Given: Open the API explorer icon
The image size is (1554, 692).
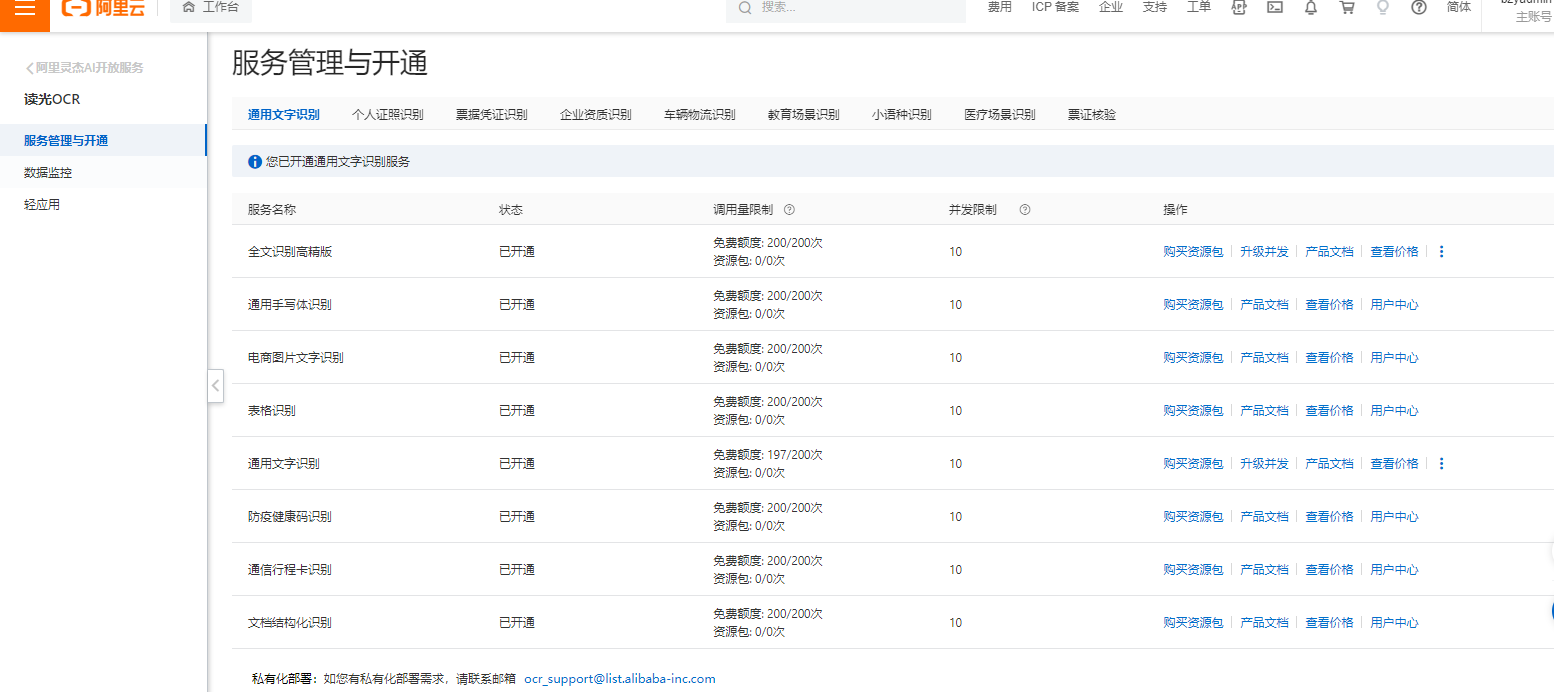Looking at the screenshot, I should pyautogui.click(x=1239, y=7).
